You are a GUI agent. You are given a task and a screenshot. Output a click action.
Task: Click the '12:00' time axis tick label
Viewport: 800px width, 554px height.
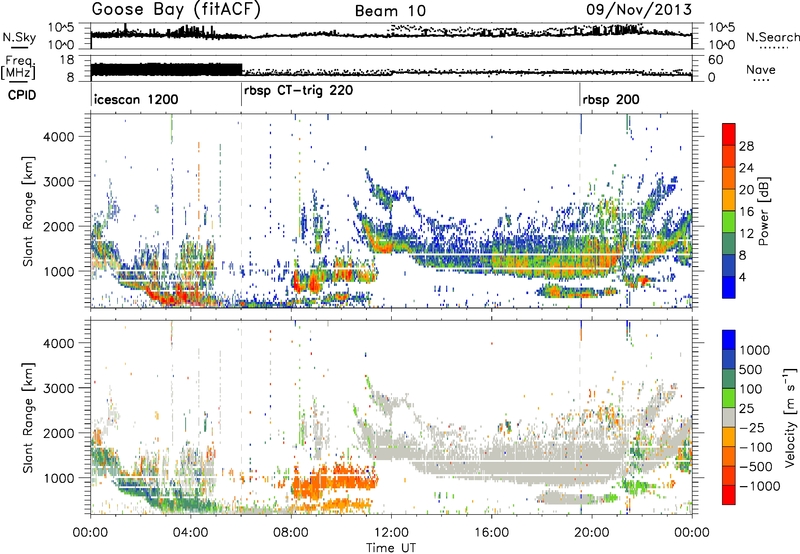[x=391, y=533]
